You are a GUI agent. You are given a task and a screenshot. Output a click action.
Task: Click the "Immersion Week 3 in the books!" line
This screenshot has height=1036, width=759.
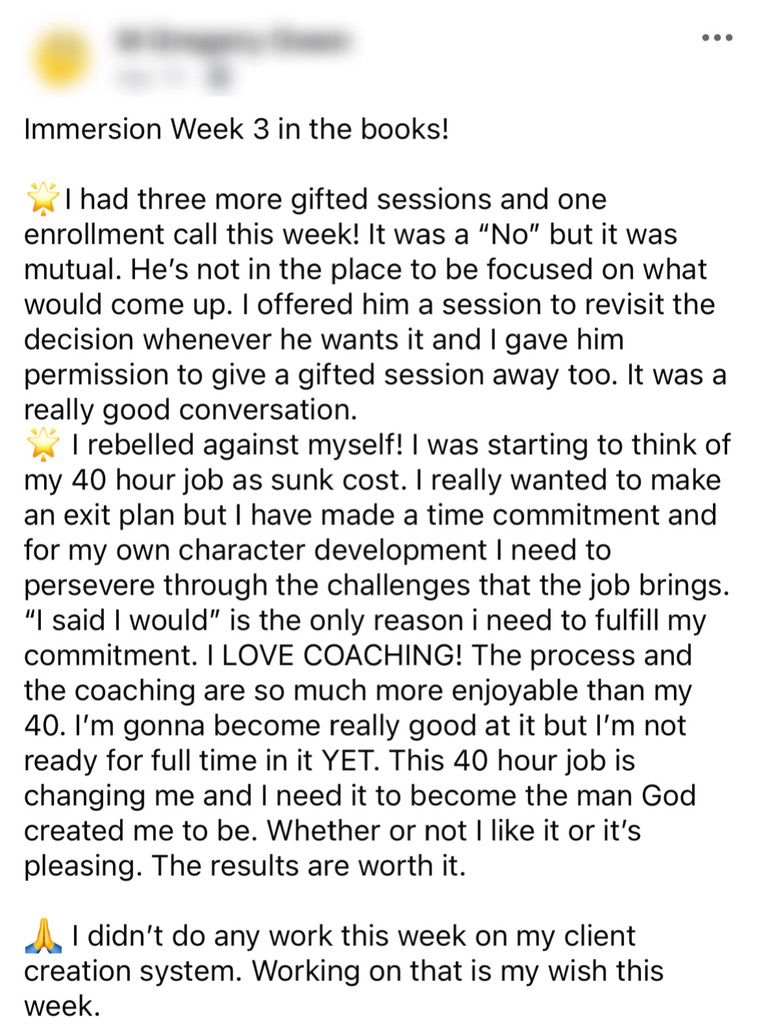[236, 129]
